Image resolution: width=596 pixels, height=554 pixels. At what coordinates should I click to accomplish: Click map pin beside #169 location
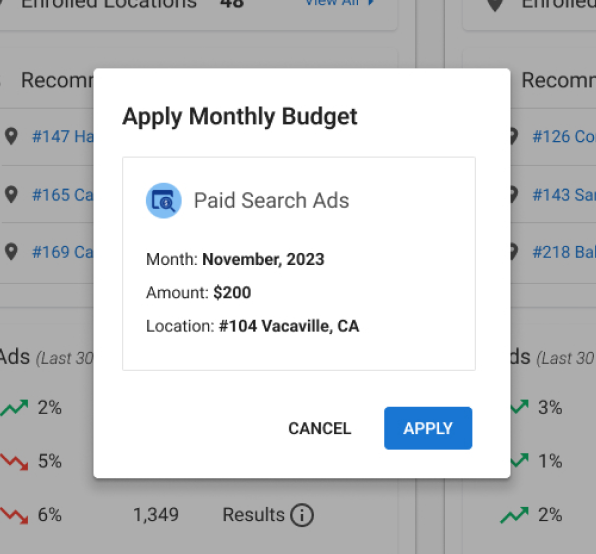coord(11,252)
